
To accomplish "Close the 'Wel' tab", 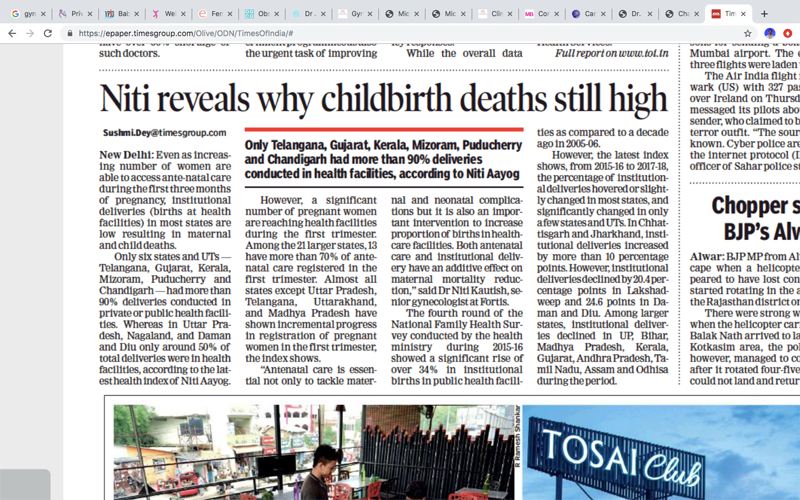I will (185, 14).
